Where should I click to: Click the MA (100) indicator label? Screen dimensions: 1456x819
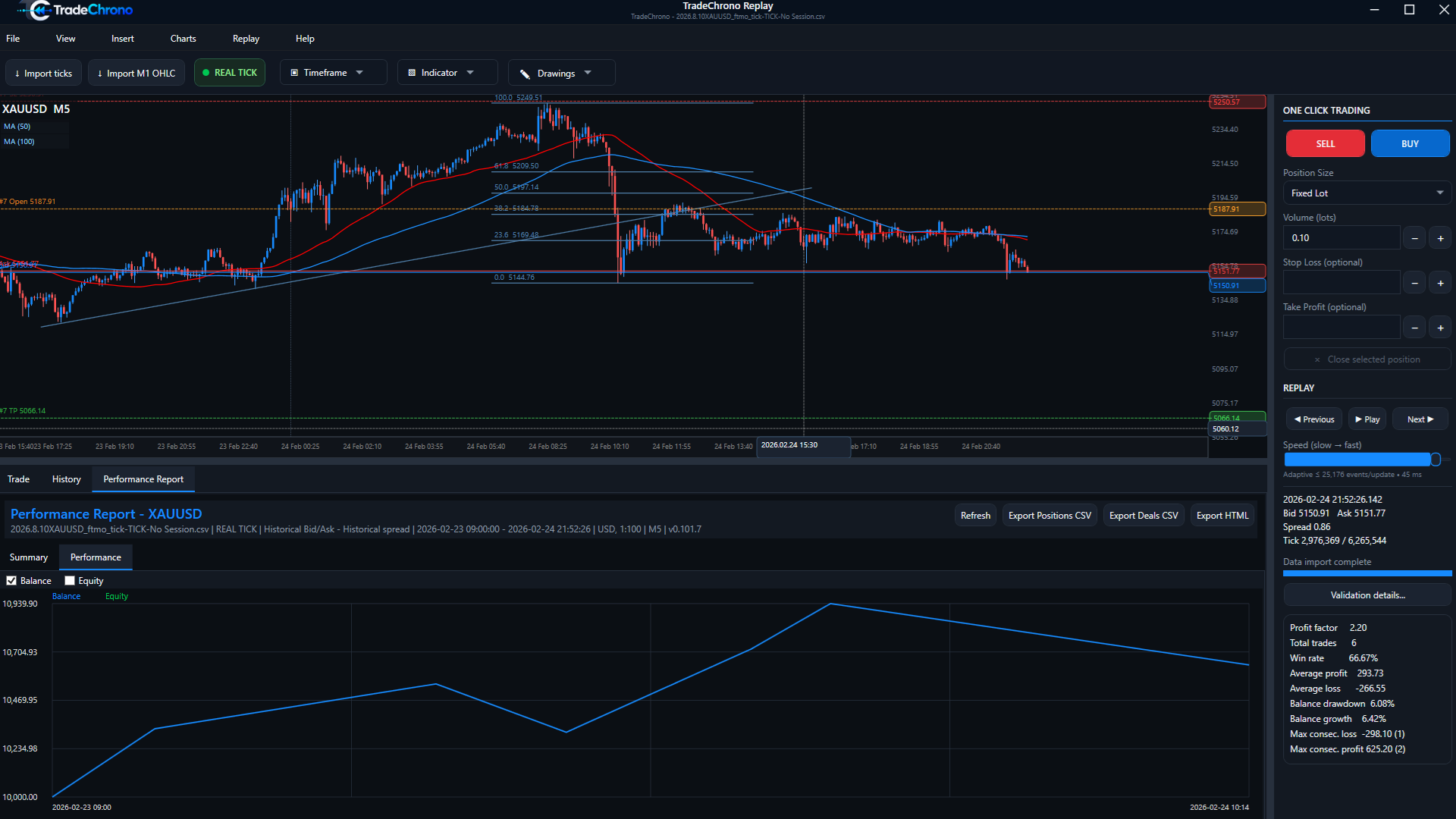(x=19, y=142)
